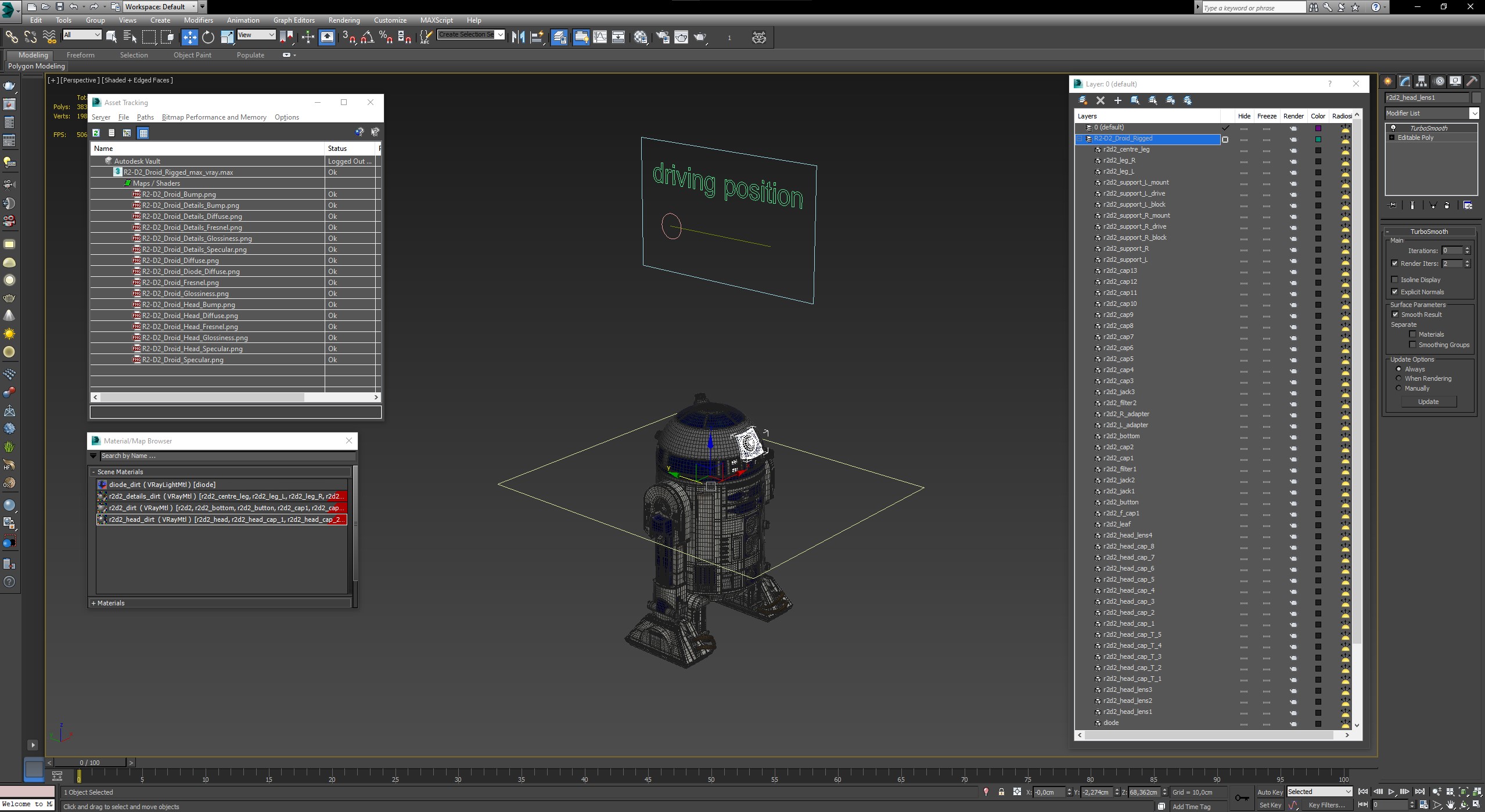Create new layer in Layer dialog

(1083, 100)
